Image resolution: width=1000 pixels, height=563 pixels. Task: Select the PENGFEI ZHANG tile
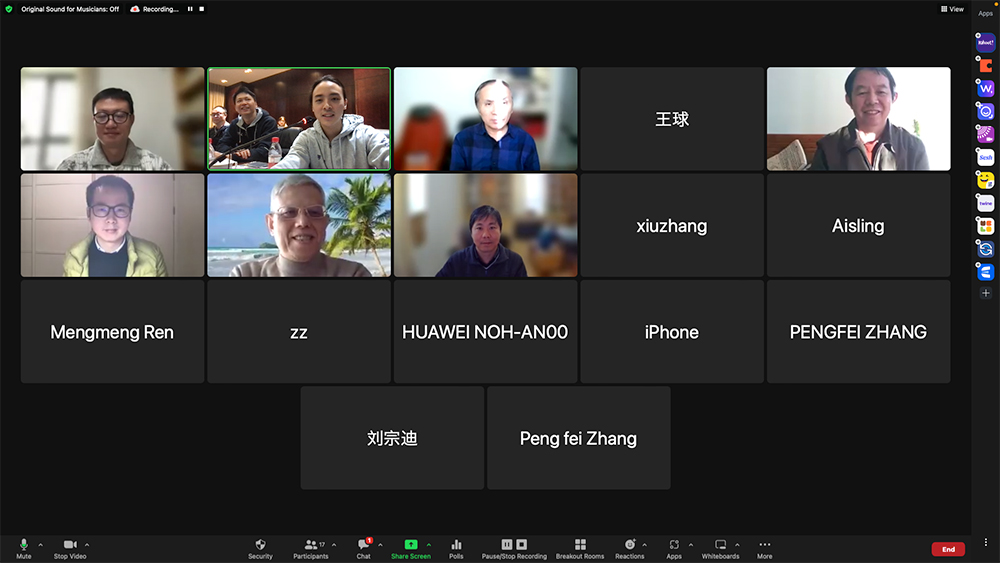click(x=858, y=332)
